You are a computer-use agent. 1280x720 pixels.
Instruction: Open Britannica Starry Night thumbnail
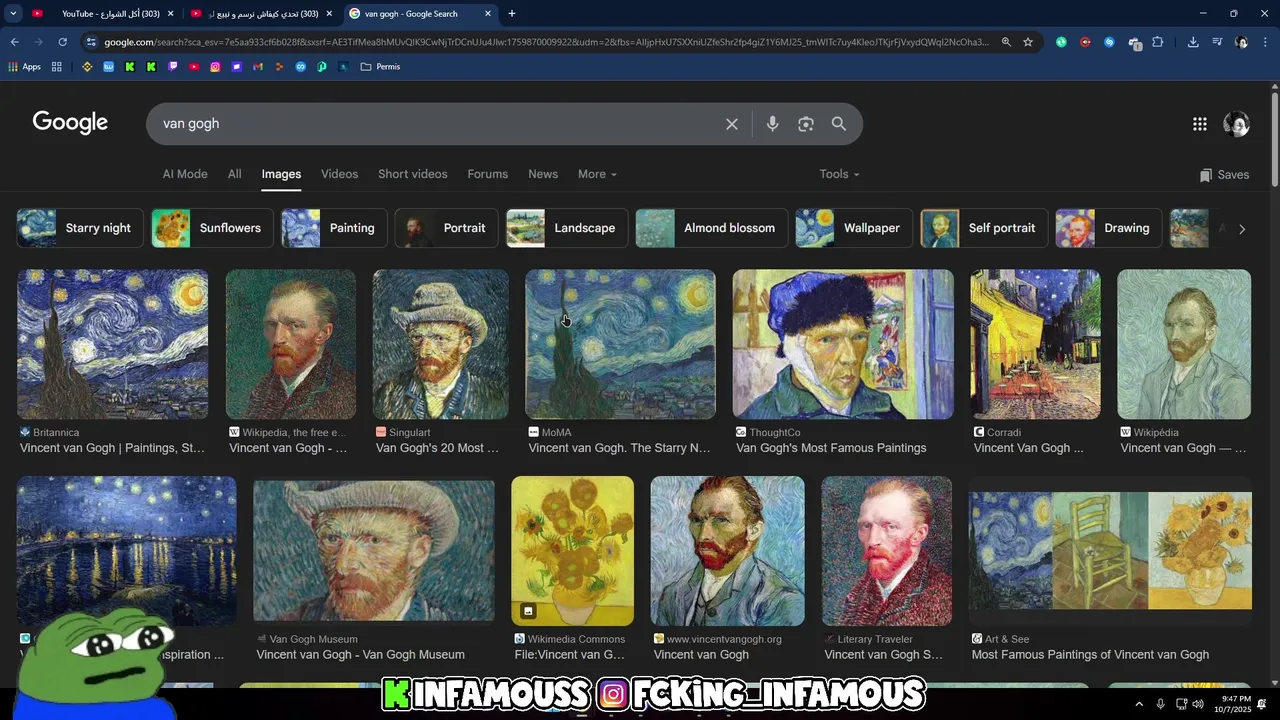point(113,344)
